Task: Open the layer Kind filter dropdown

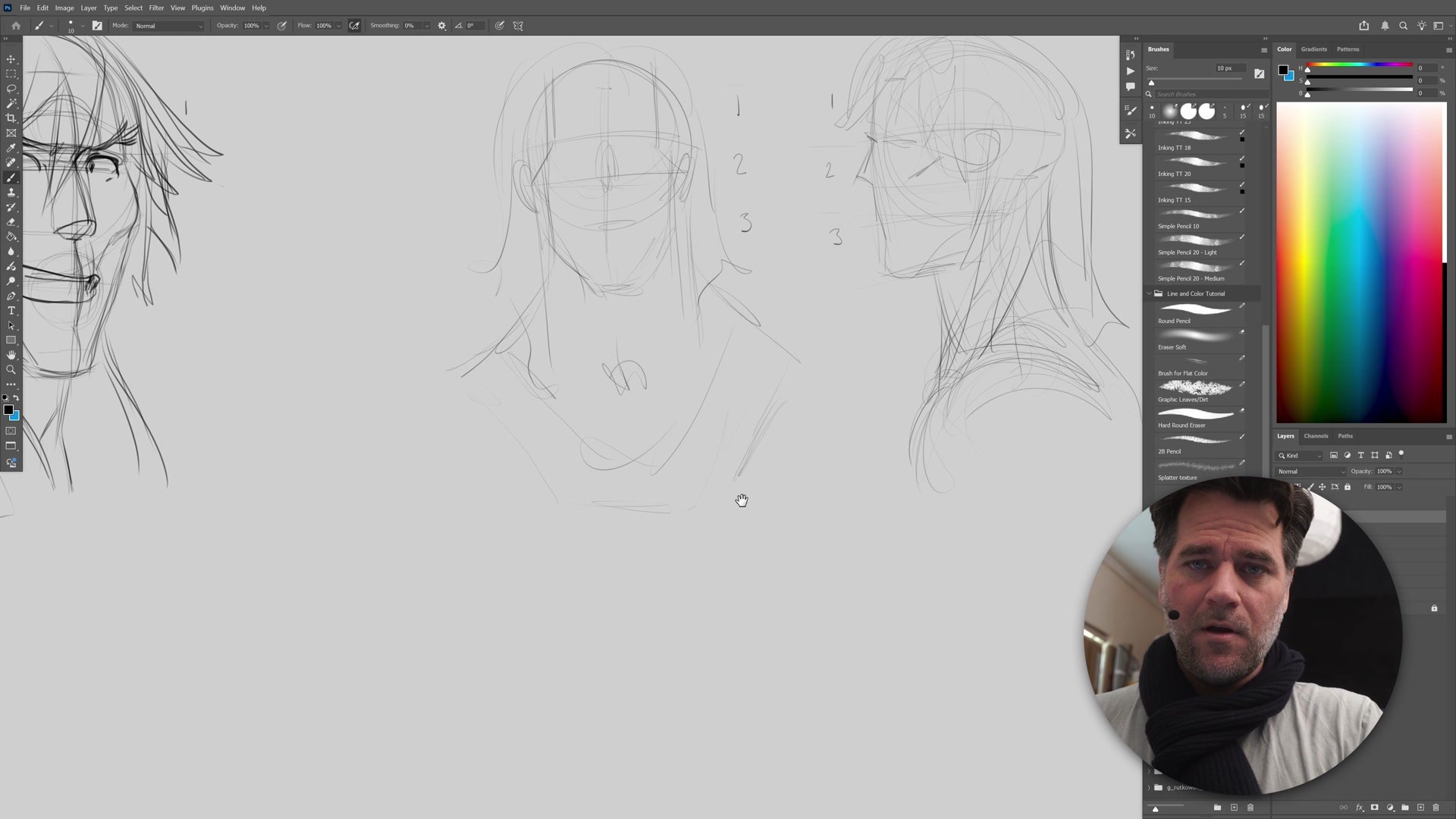Action: 1300,456
